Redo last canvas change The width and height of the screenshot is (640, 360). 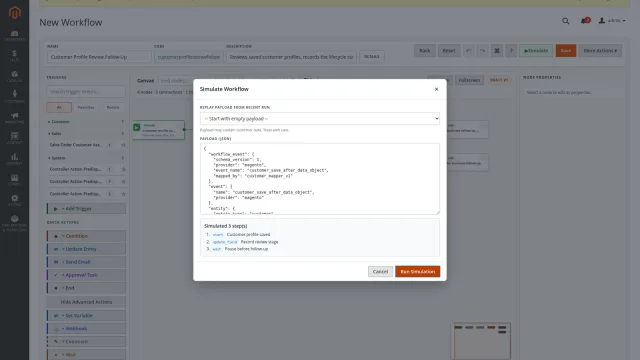(482, 51)
